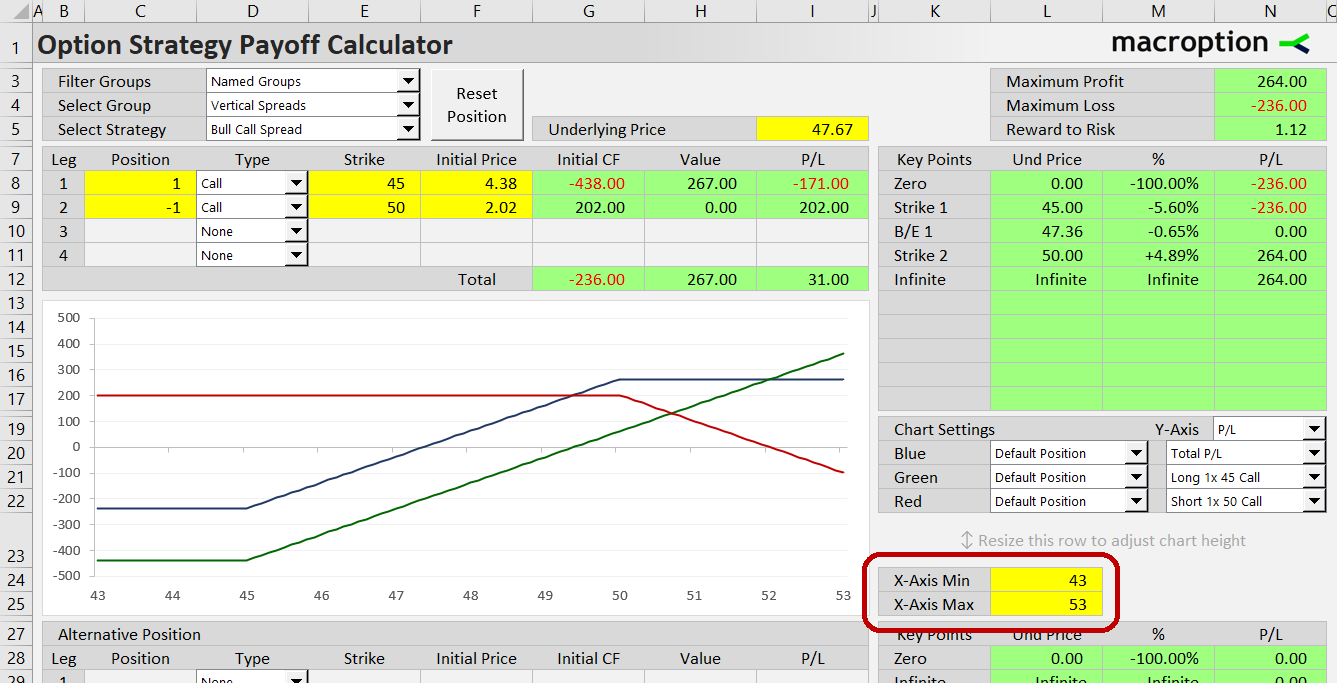This screenshot has width=1337, height=683.
Task: Click the Zero row -100.00% cell in Key Points
Action: (1158, 183)
